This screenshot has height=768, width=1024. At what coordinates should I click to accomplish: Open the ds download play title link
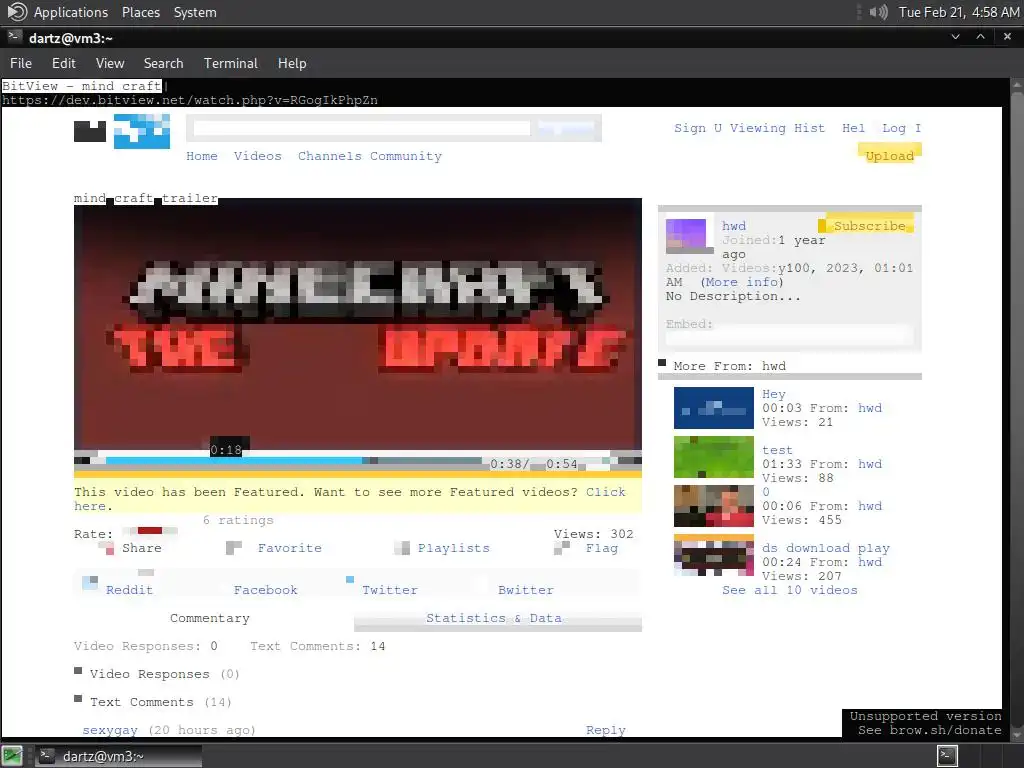click(826, 548)
